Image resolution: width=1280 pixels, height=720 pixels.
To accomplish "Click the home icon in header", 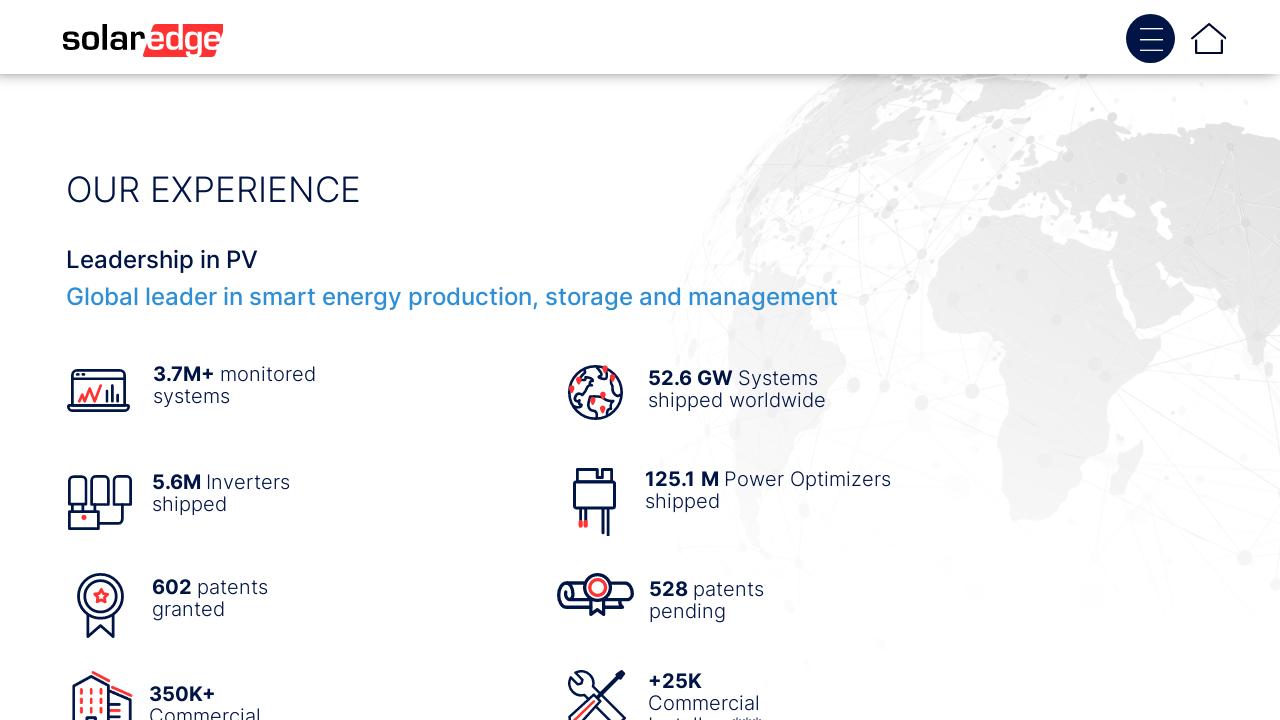I will coord(1208,39).
